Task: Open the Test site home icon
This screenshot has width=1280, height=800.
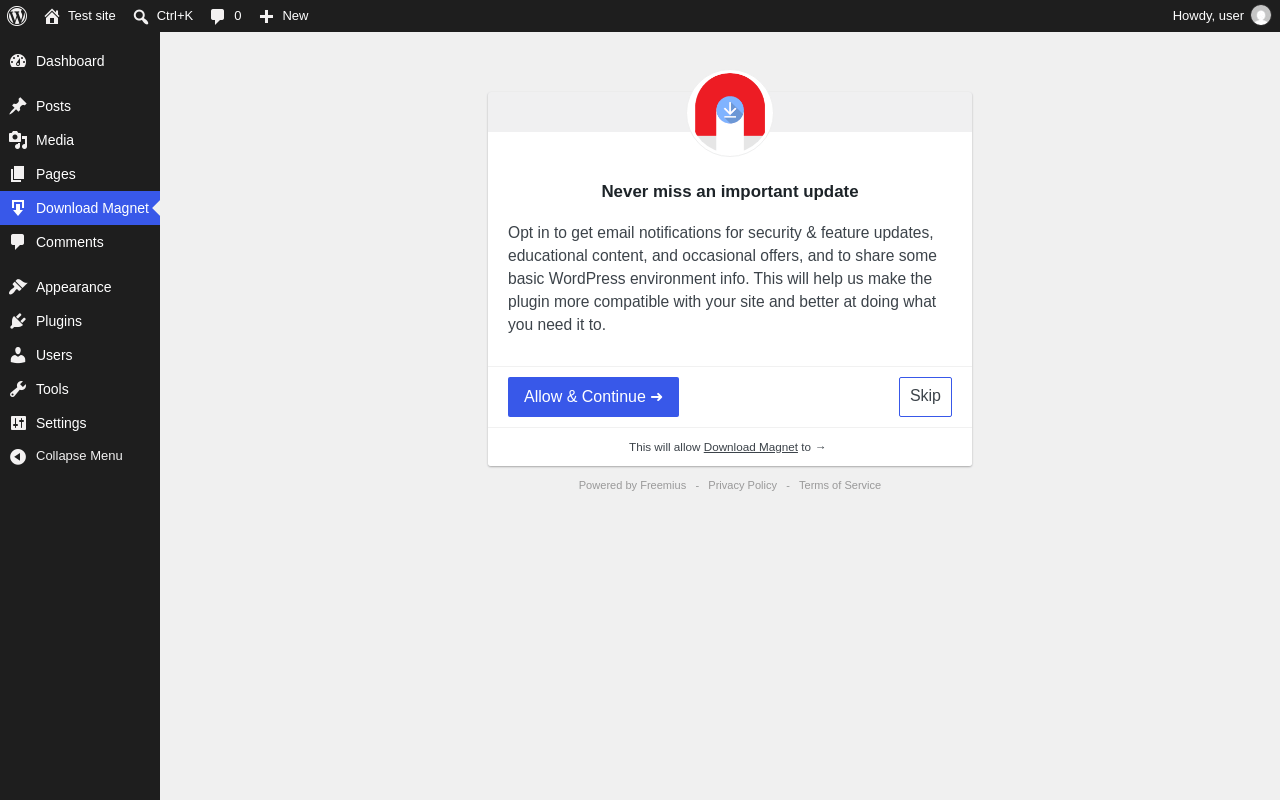Action: (x=52, y=16)
